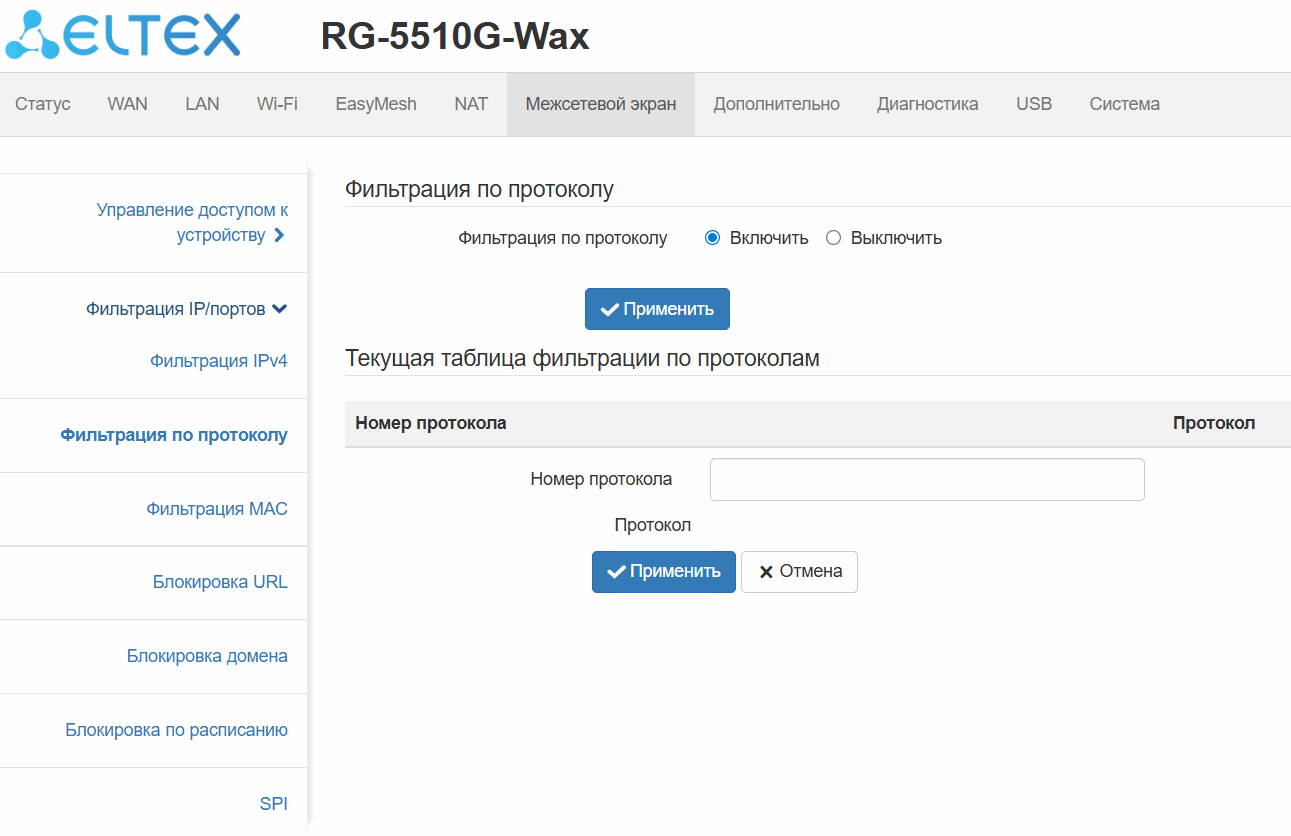This screenshot has width=1291, height=836.
Task: Open the Диагностика tab
Action: [x=928, y=104]
